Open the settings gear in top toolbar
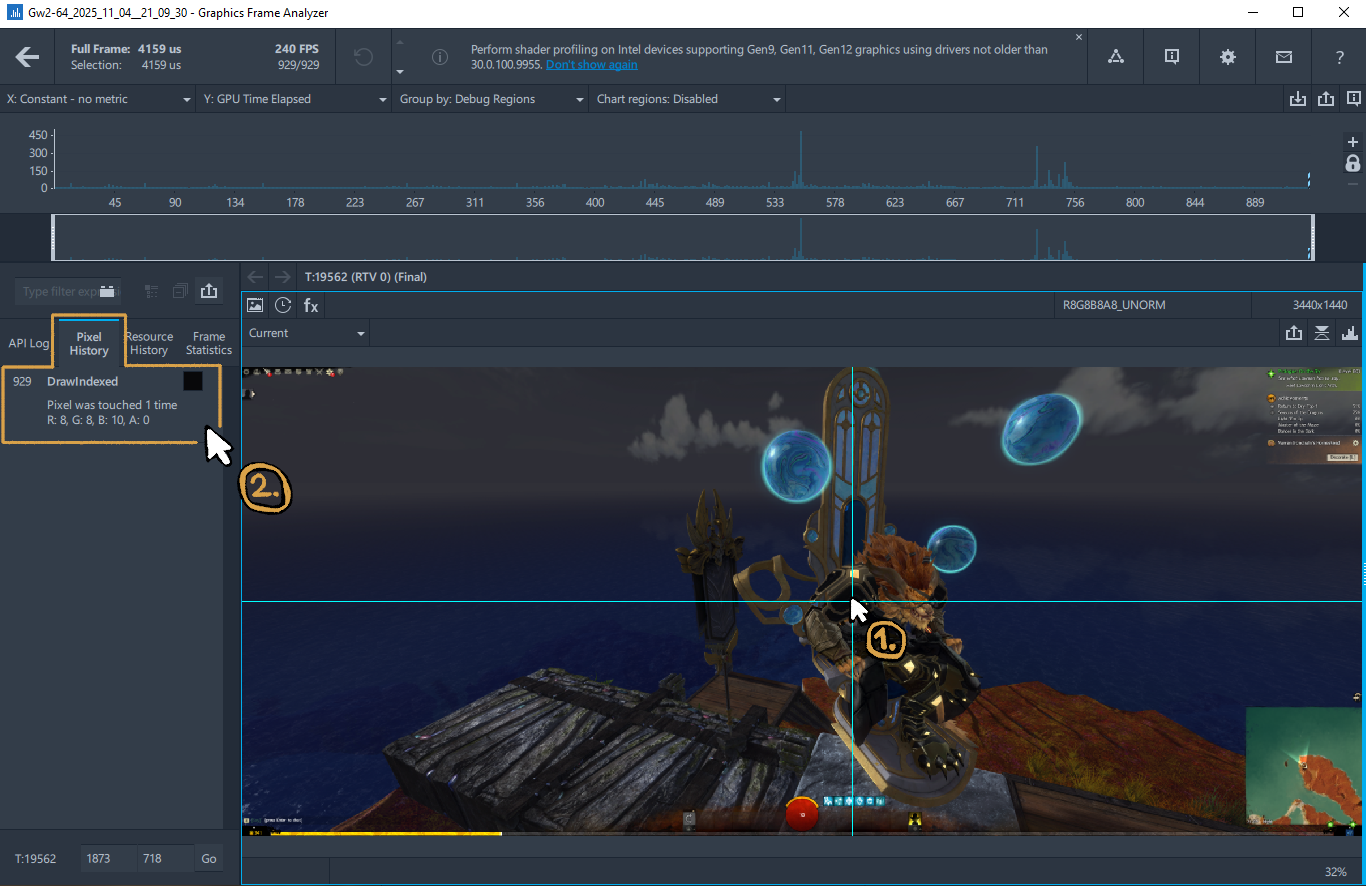Image resolution: width=1366 pixels, height=886 pixels. pos(1228,57)
